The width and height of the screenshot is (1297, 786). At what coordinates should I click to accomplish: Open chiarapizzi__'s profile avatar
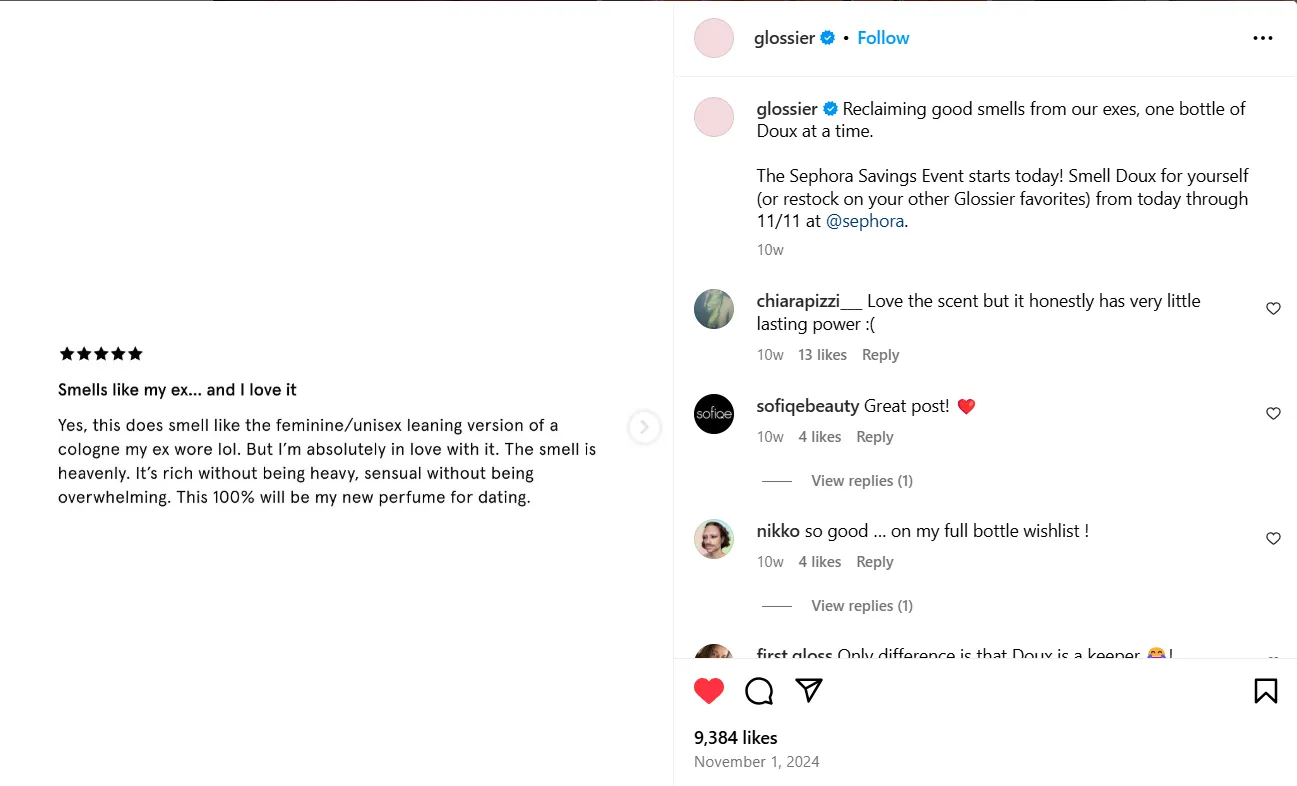pyautogui.click(x=713, y=309)
